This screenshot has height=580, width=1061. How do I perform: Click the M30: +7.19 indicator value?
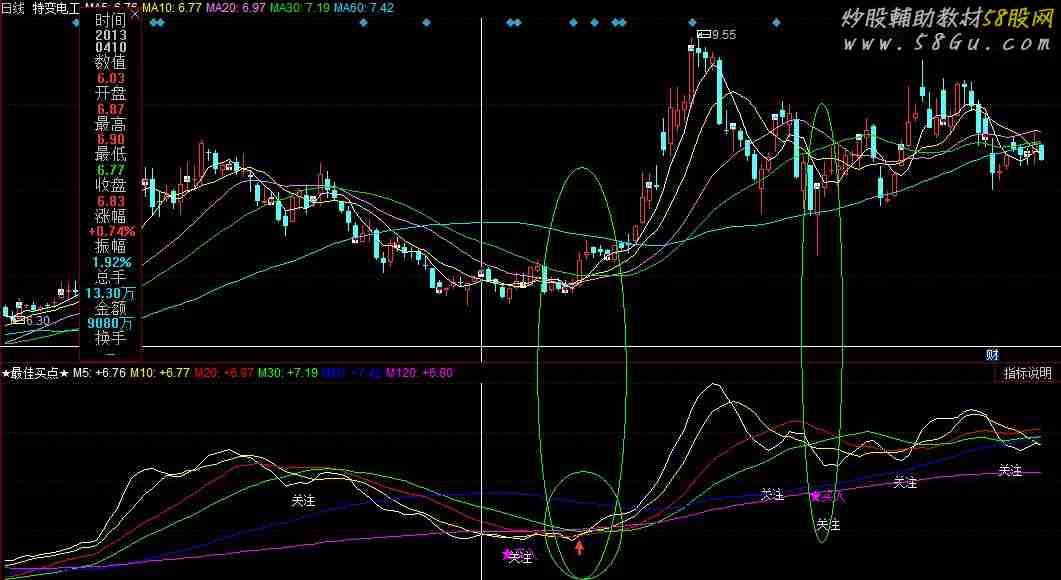[288, 372]
